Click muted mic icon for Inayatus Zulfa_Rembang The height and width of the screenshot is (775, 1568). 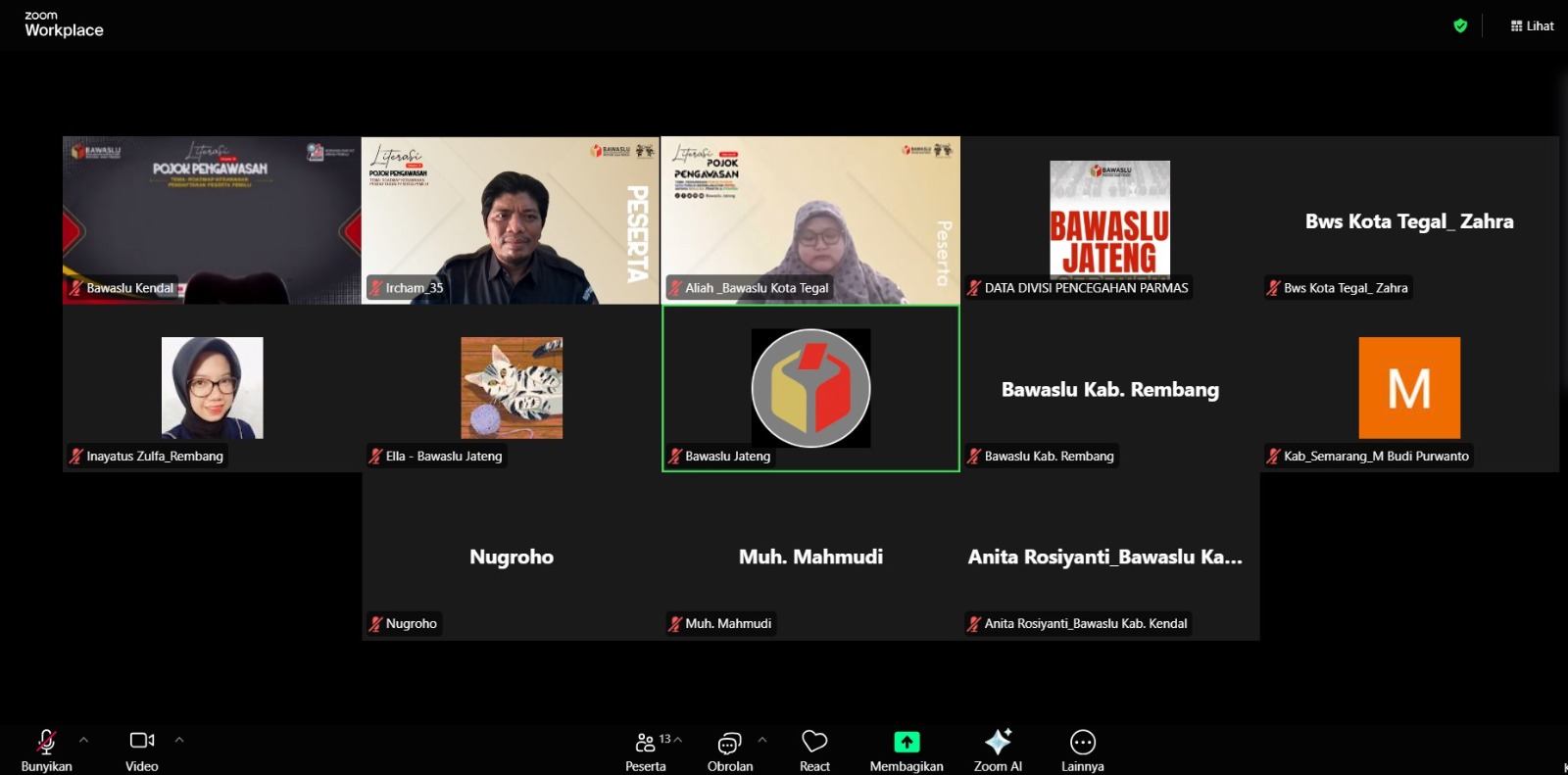point(75,457)
